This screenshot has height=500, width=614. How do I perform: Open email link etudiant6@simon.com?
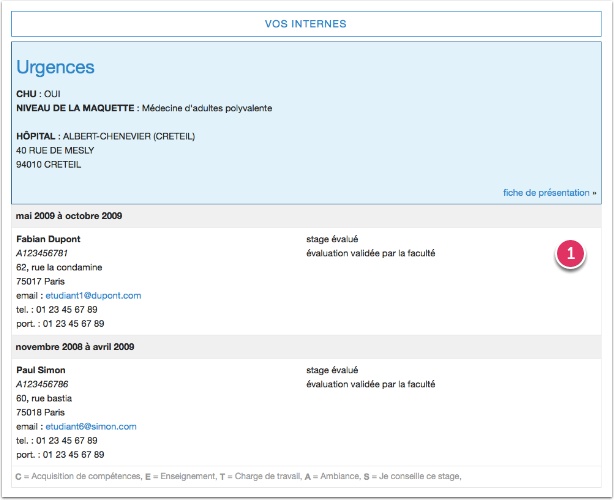pos(91,427)
